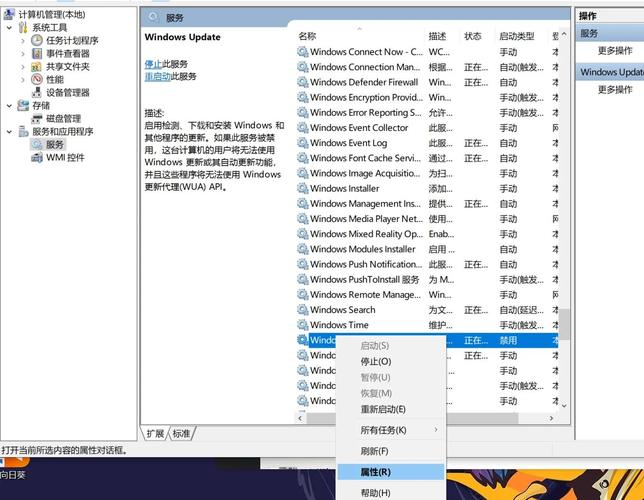
Task: Click 更多操作 under Windows Update actions
Action: 615,90
